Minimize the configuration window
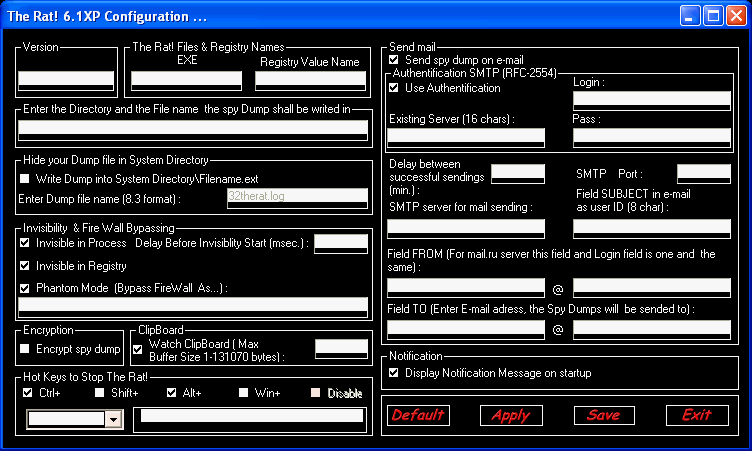Screen dimensions: 752x451 click(x=691, y=15)
